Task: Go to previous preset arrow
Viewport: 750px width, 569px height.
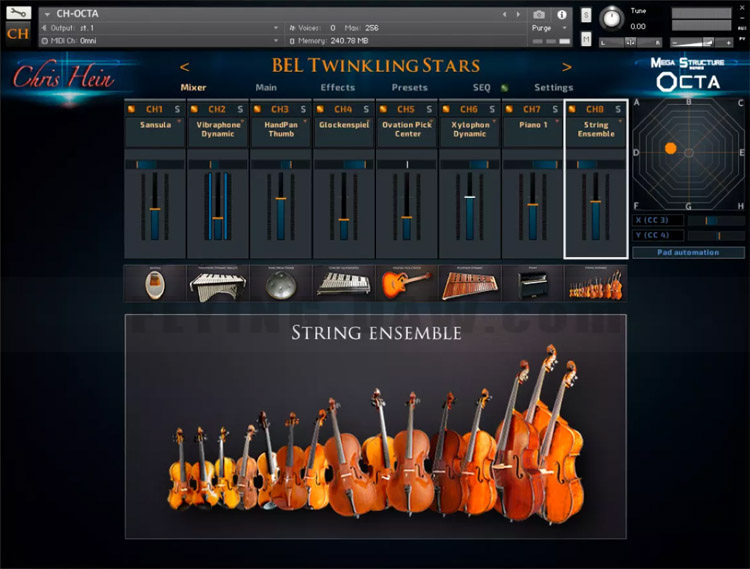Action: click(184, 67)
